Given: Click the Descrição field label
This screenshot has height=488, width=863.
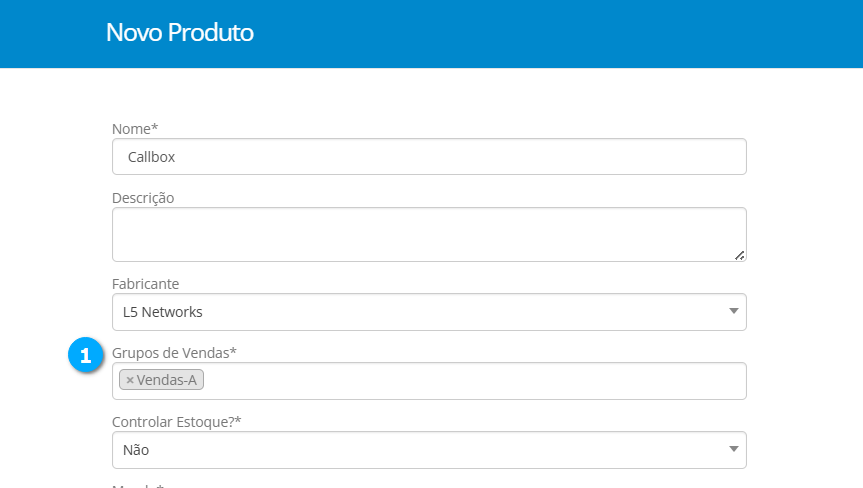Looking at the screenshot, I should 143,198.
